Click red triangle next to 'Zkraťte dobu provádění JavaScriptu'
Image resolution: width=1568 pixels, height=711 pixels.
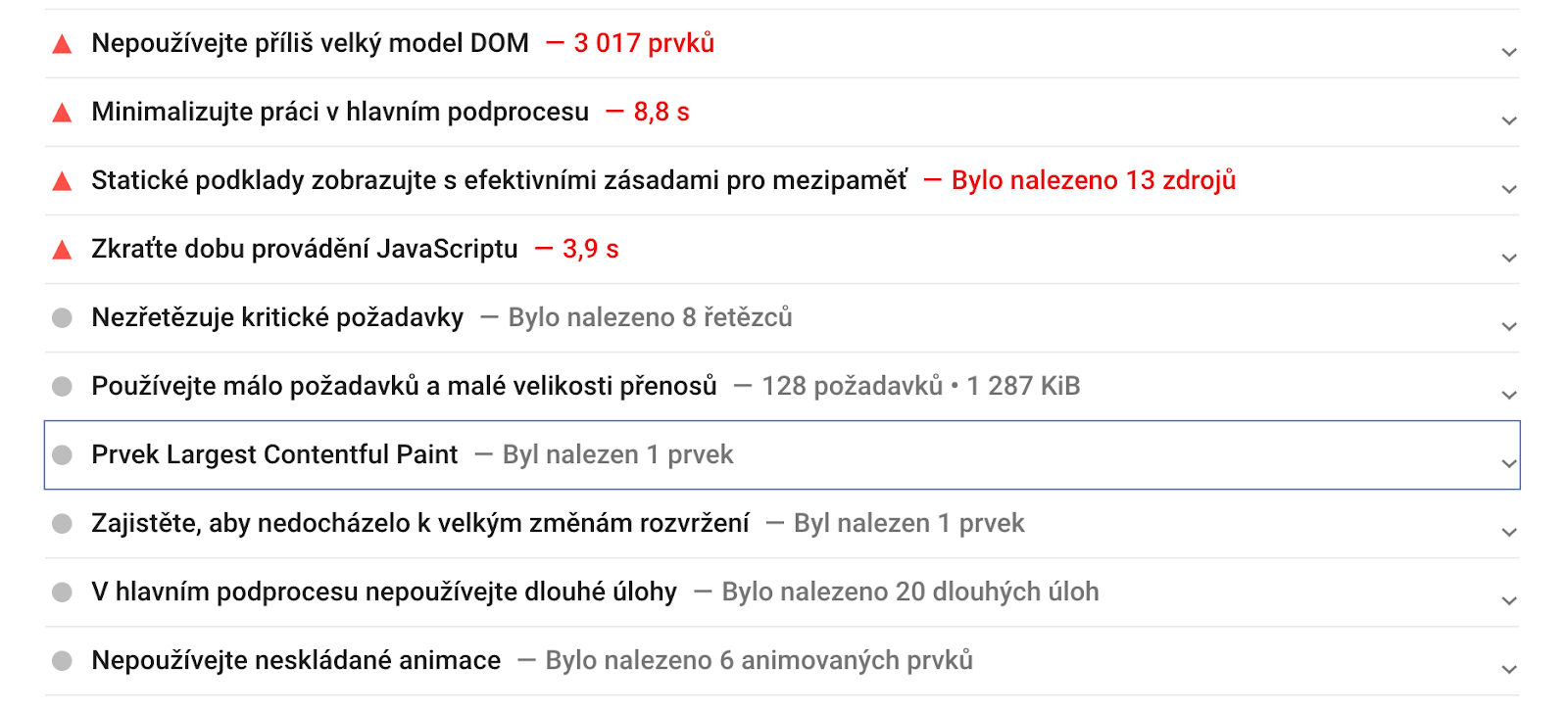point(62,250)
